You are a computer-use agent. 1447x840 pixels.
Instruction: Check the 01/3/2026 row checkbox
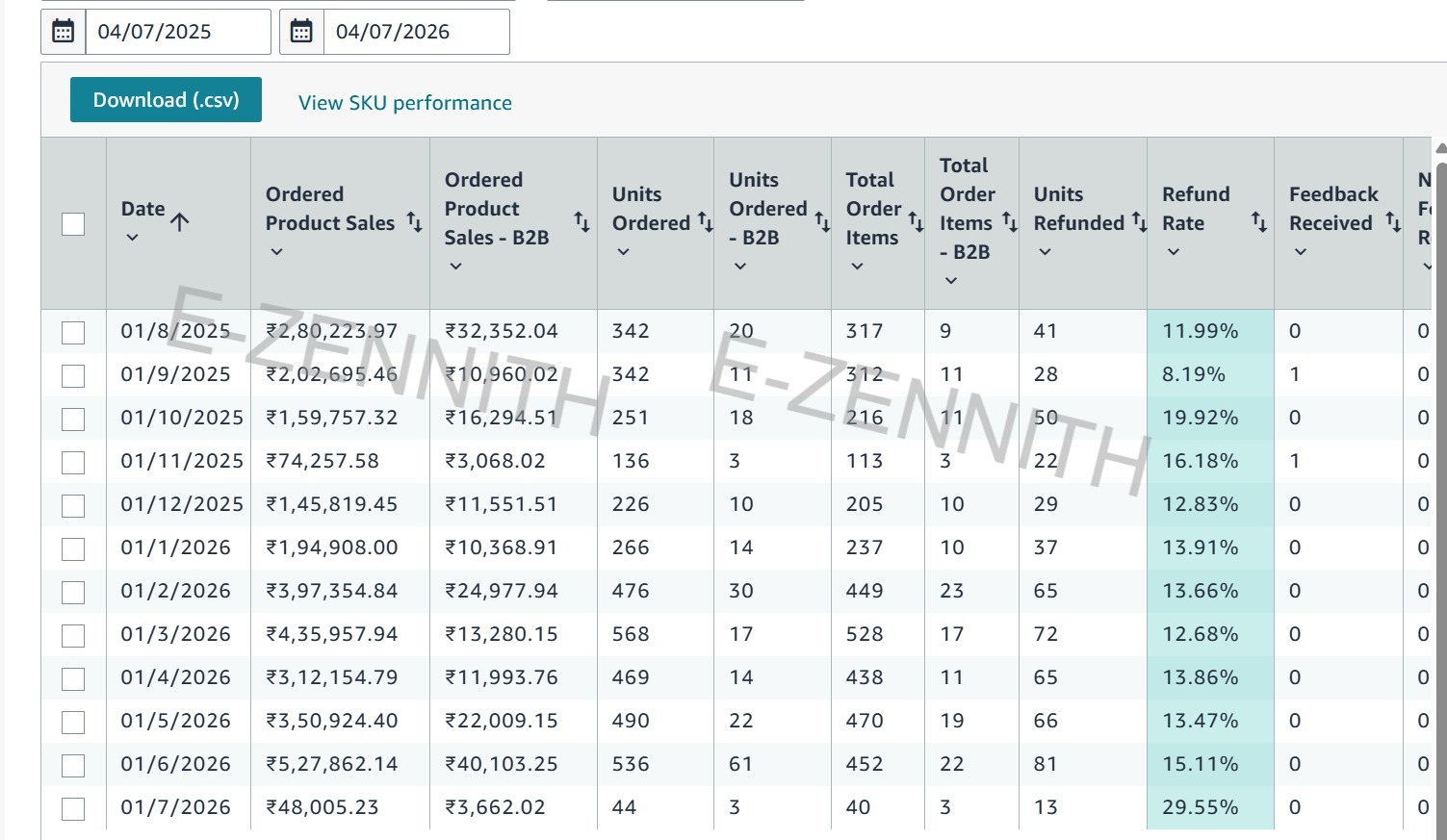click(x=73, y=636)
